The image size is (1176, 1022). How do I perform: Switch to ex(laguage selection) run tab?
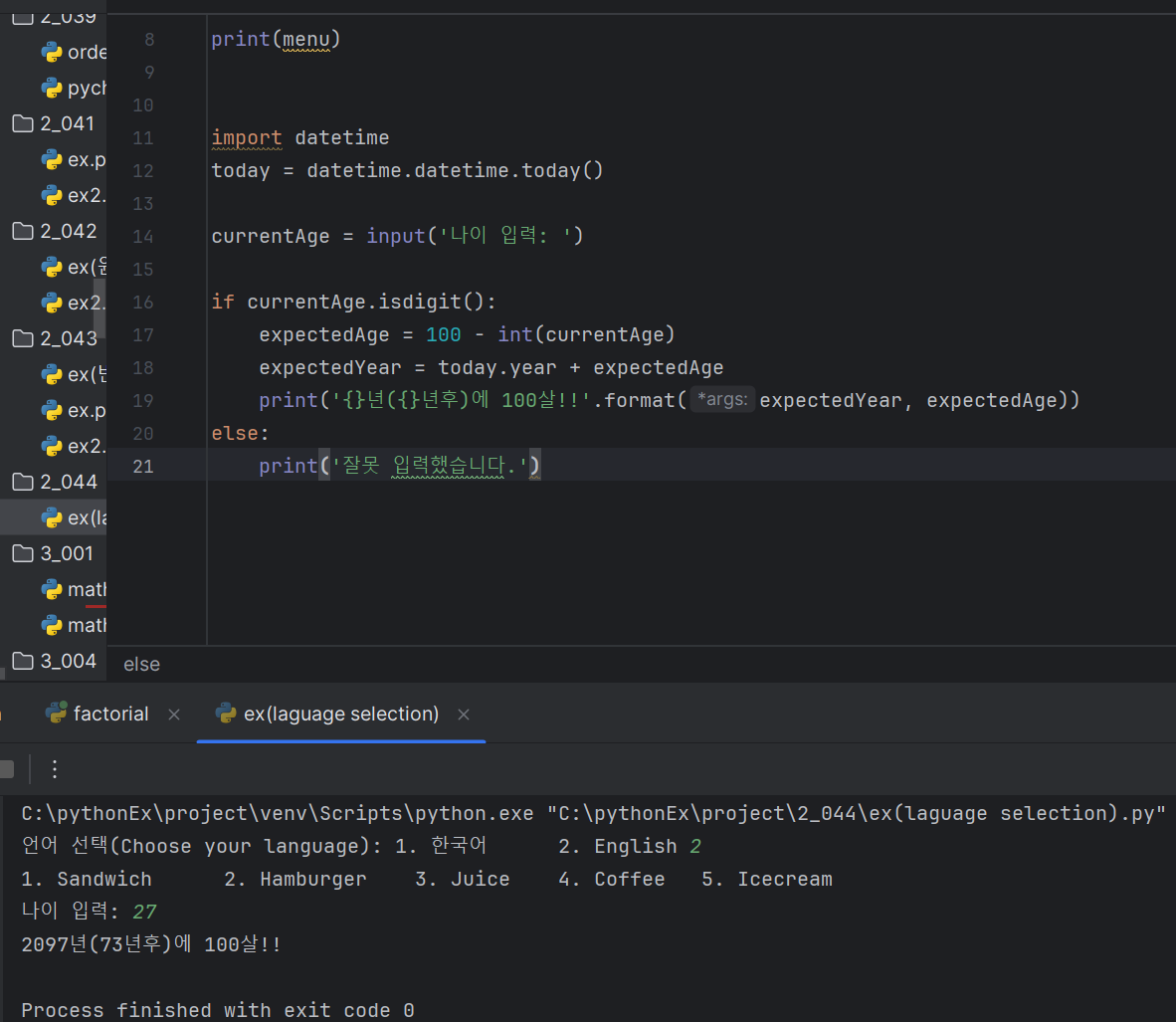pyautogui.click(x=341, y=714)
